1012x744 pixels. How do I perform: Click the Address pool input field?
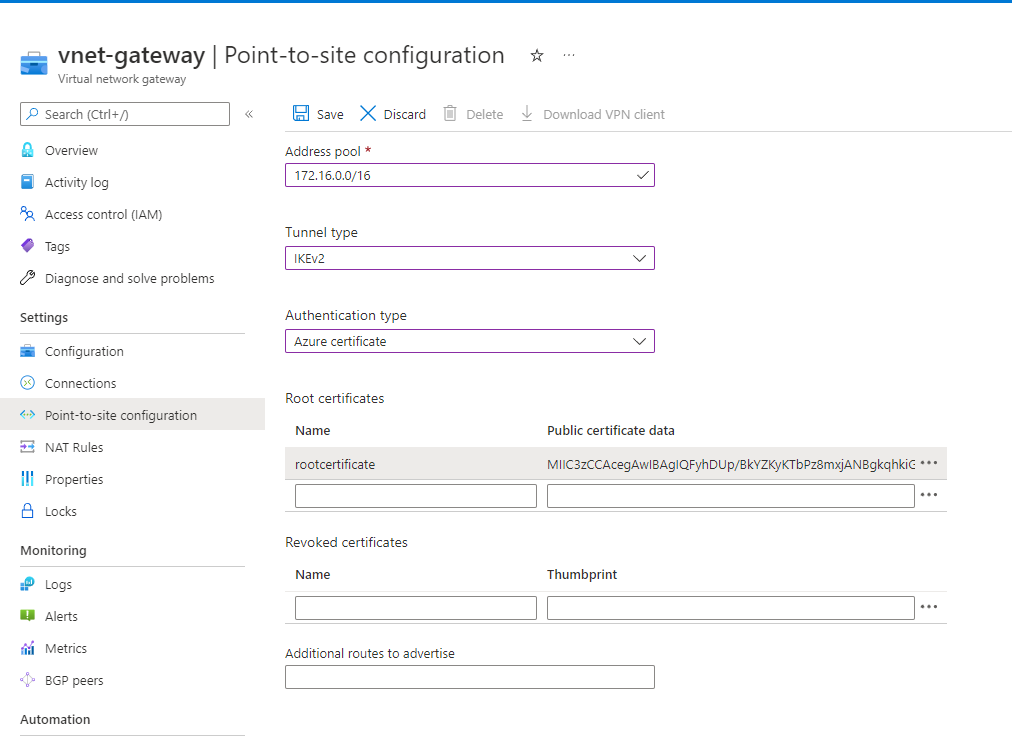point(460,175)
